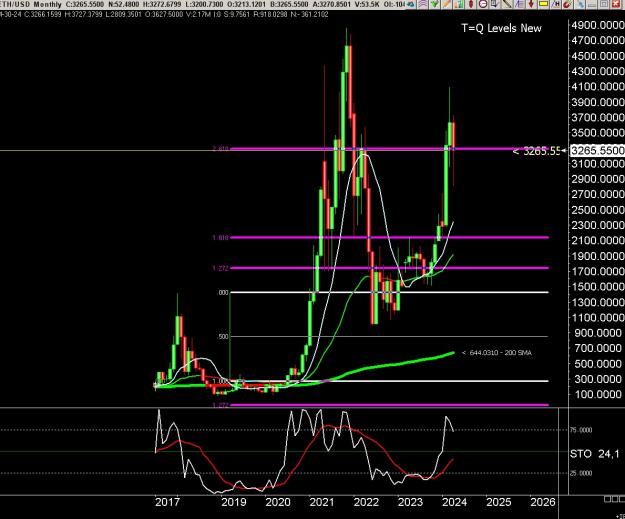Click the ETH/USD Monthly symbol title
The height and width of the screenshot is (519, 625).
click(31, 4)
